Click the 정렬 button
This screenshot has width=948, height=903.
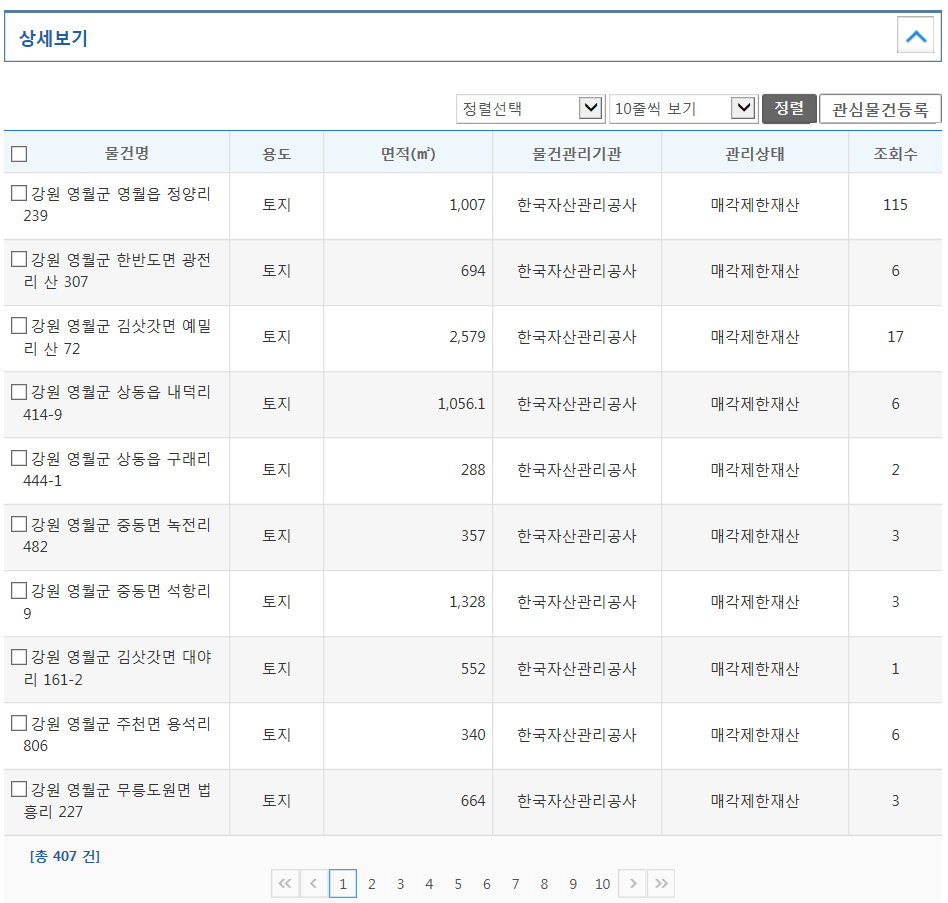pyautogui.click(x=789, y=109)
